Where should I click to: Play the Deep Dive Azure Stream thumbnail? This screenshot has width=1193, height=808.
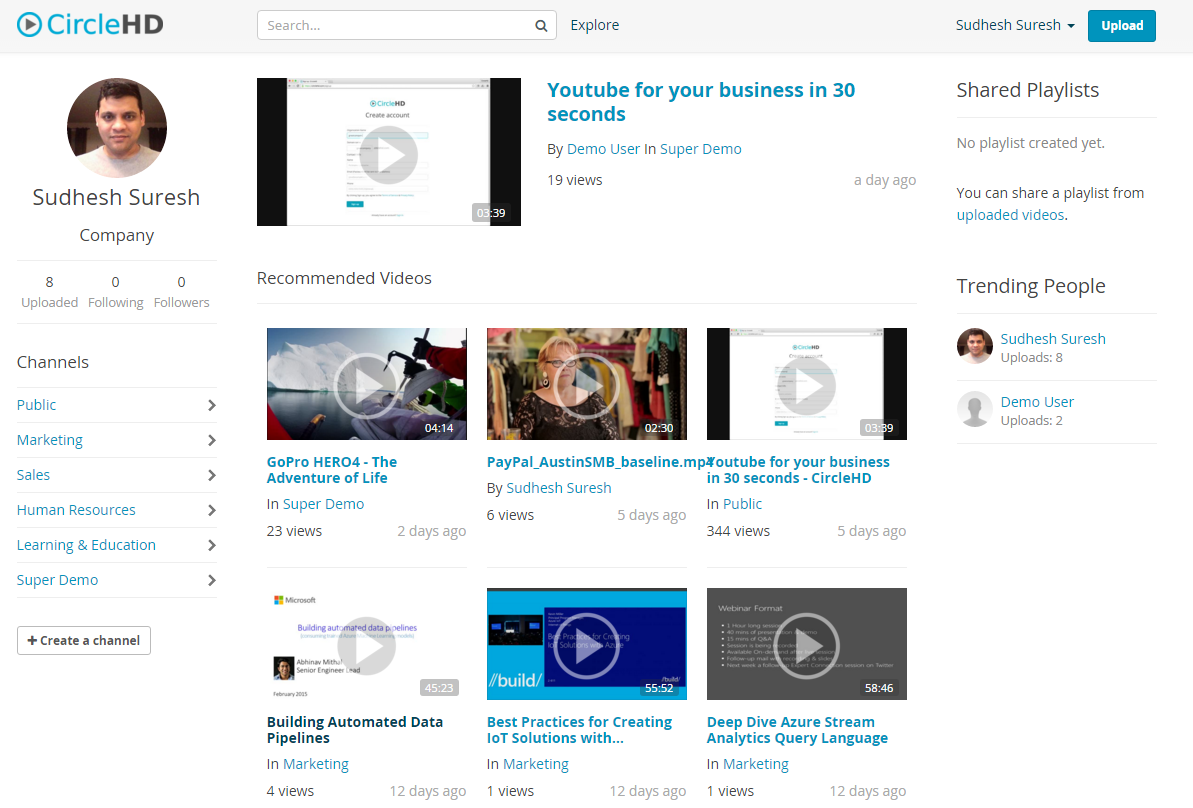[x=806, y=644]
